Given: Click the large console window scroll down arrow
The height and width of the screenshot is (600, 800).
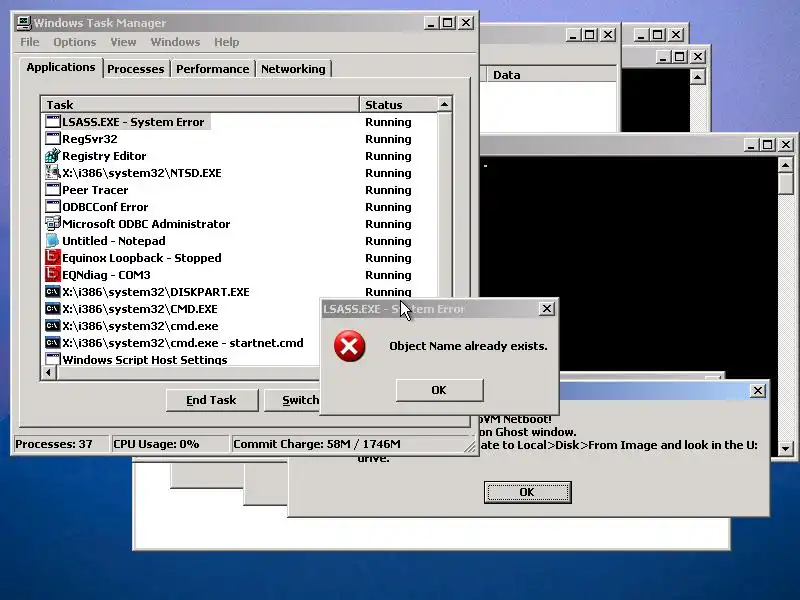Looking at the screenshot, I should click(x=785, y=448).
